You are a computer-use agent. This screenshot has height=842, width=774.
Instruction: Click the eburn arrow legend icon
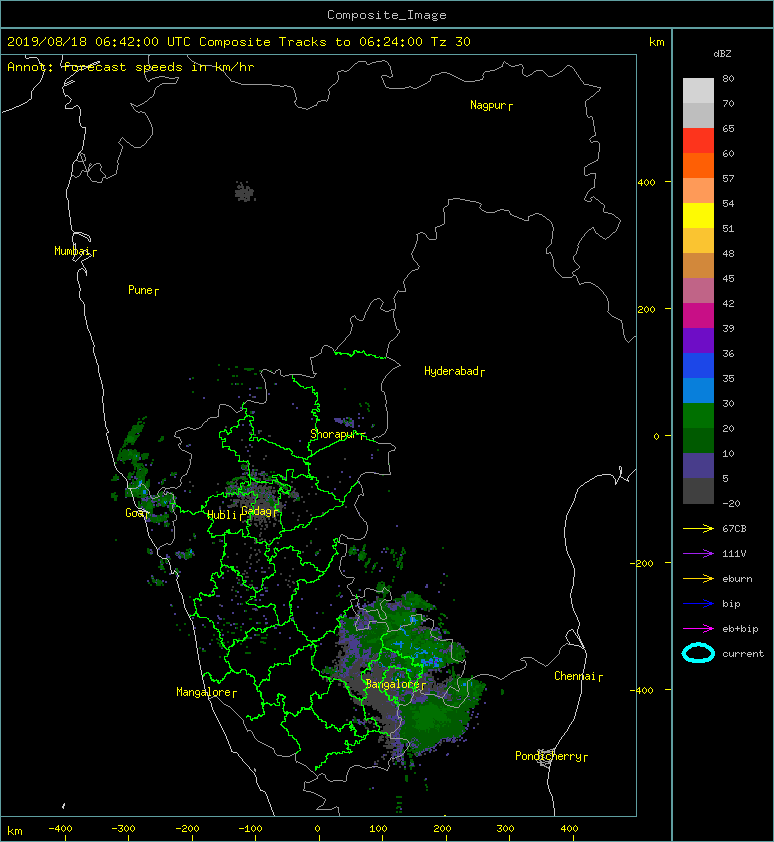point(698,579)
